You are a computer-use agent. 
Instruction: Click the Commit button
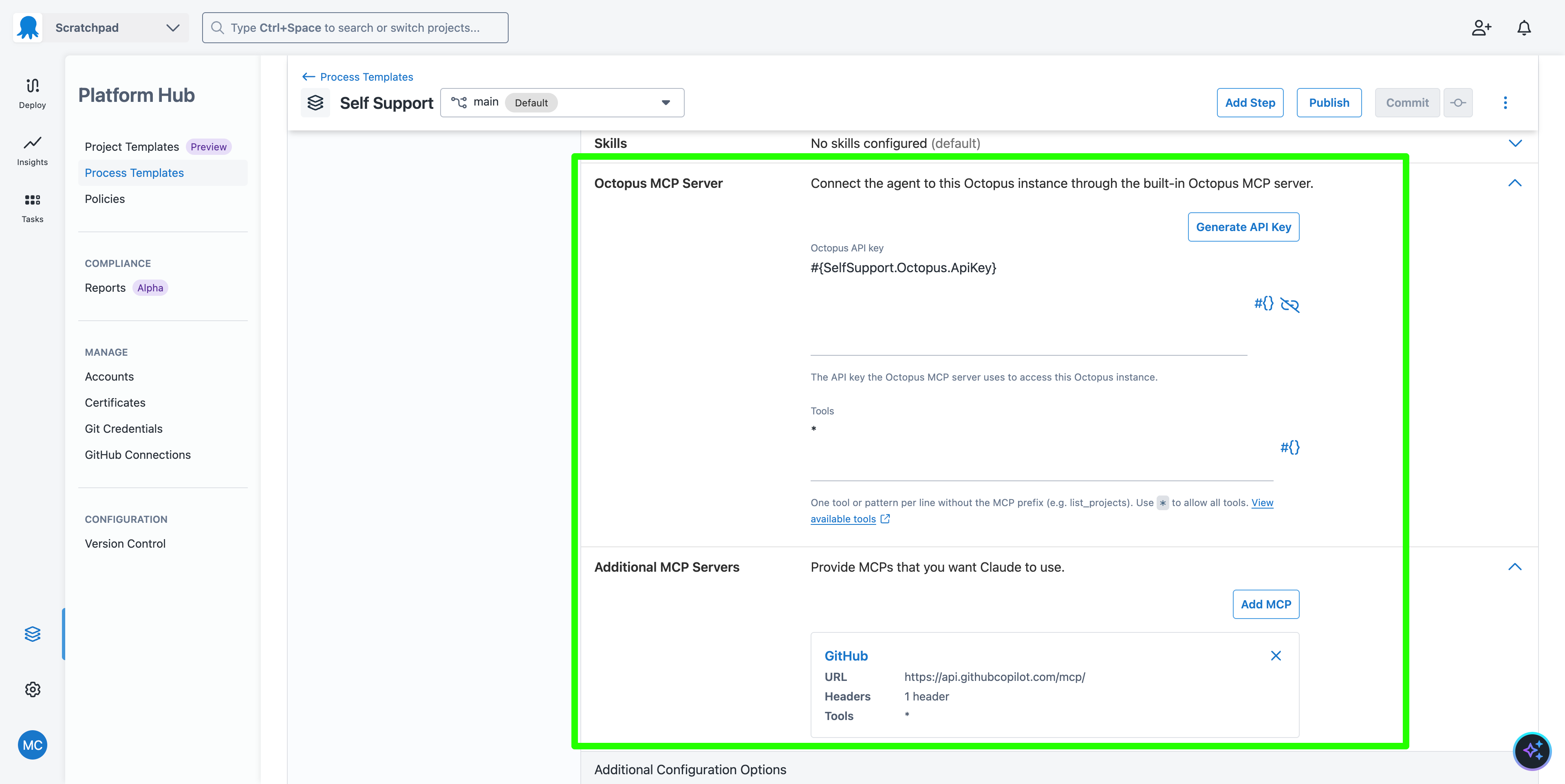pyautogui.click(x=1407, y=103)
